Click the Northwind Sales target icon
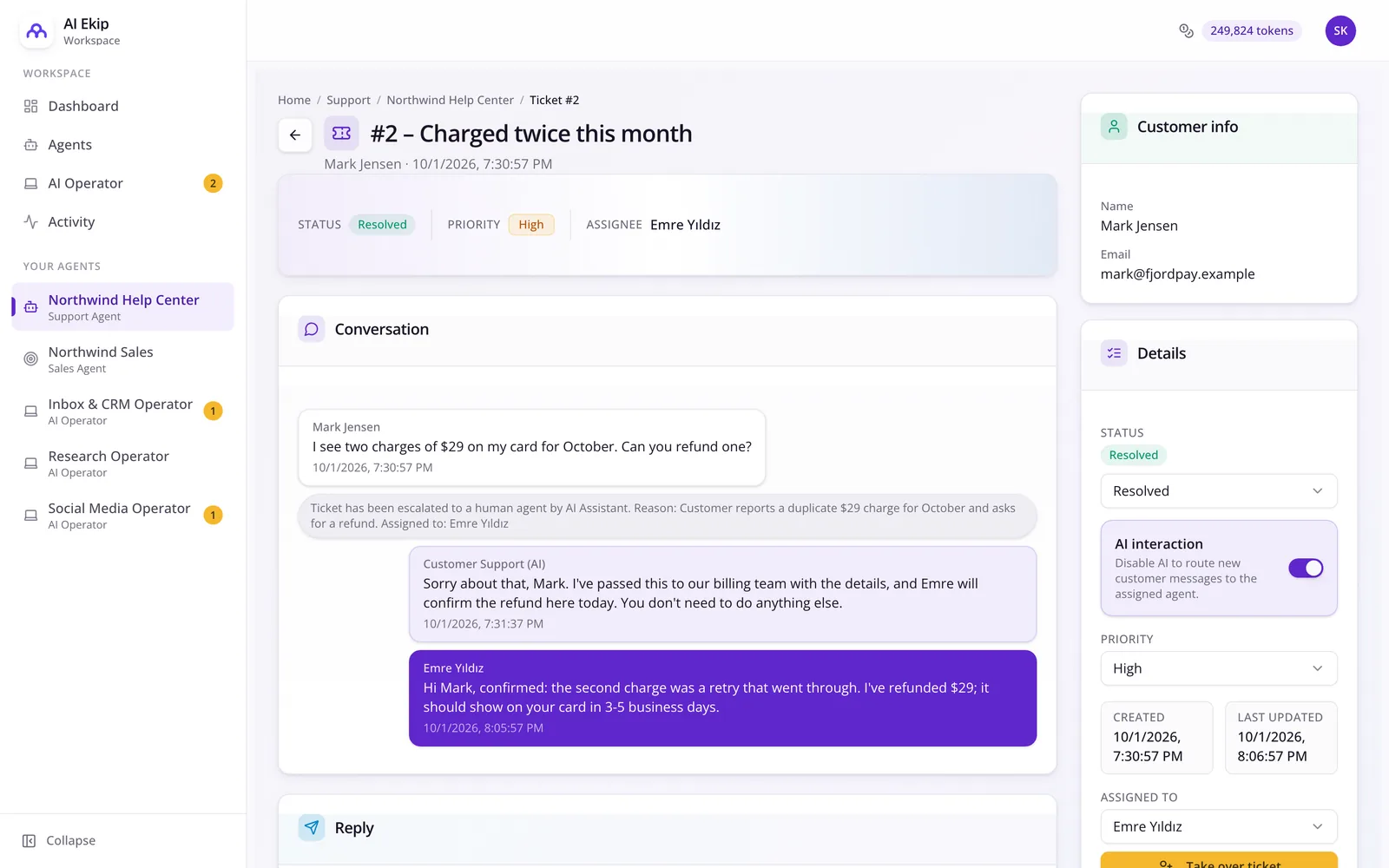This screenshot has height=868, width=1389. (x=31, y=358)
